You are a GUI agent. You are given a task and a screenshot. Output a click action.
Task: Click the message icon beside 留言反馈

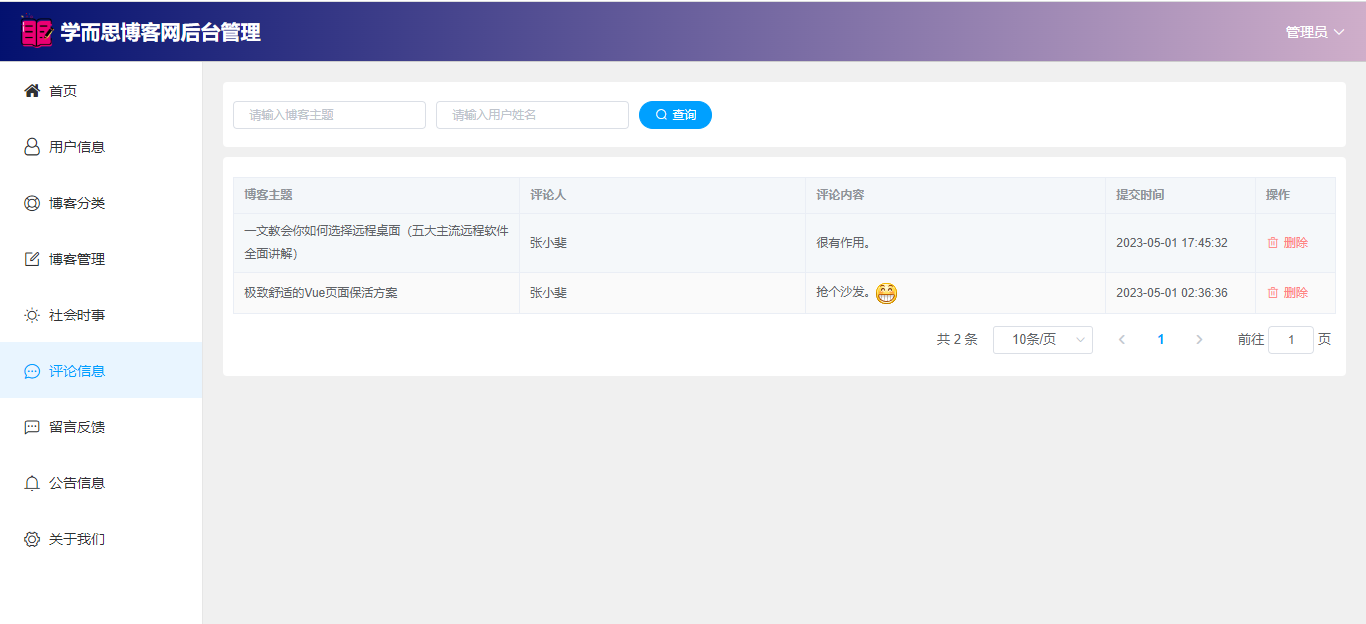coord(32,427)
